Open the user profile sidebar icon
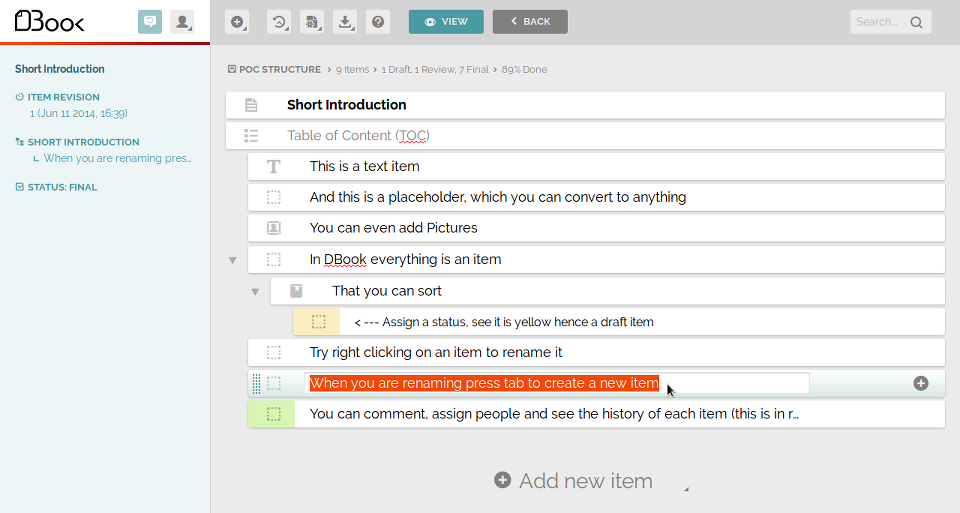The height and width of the screenshot is (513, 960). point(182,22)
